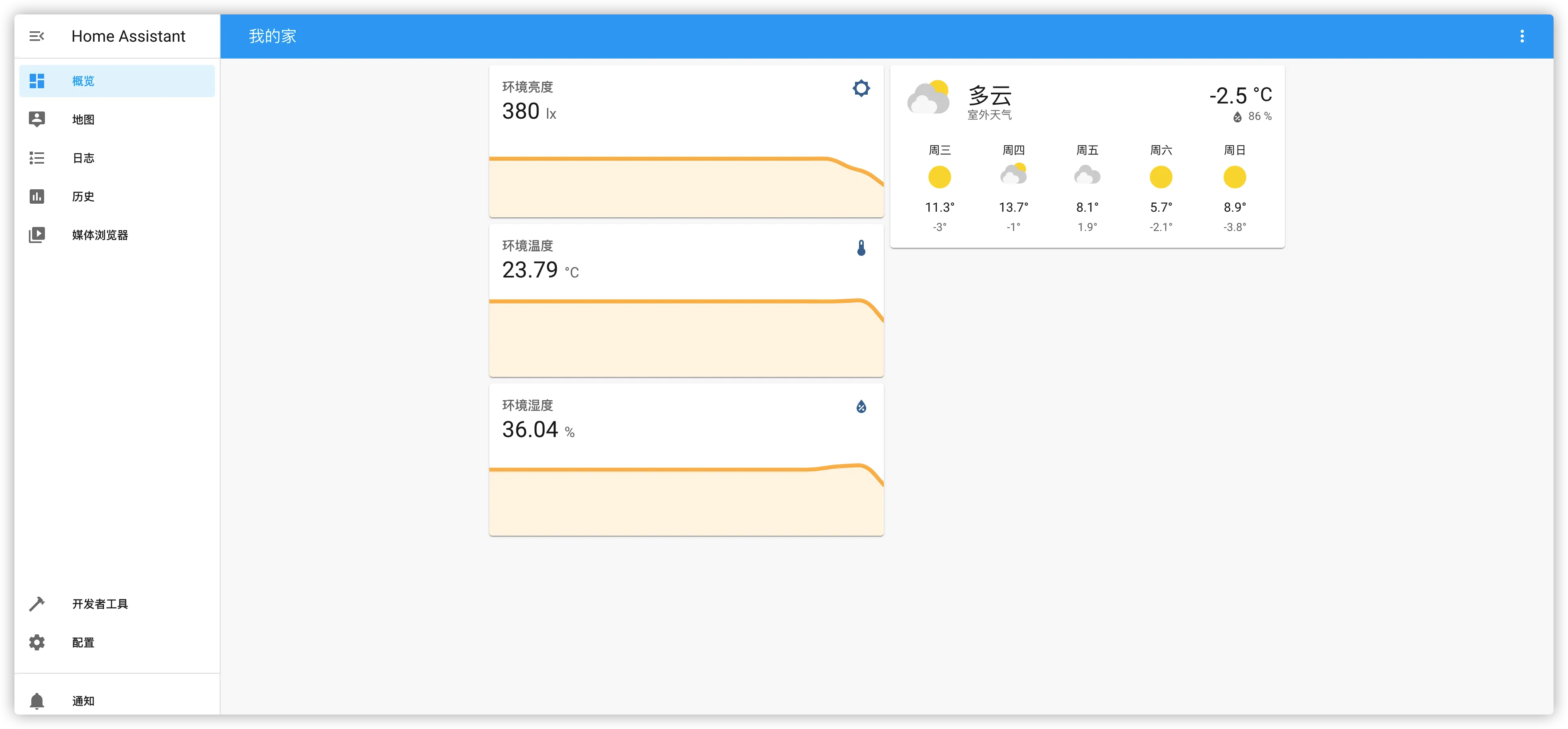Click the 概览 dashboard icon
1568x729 pixels.
coord(37,81)
